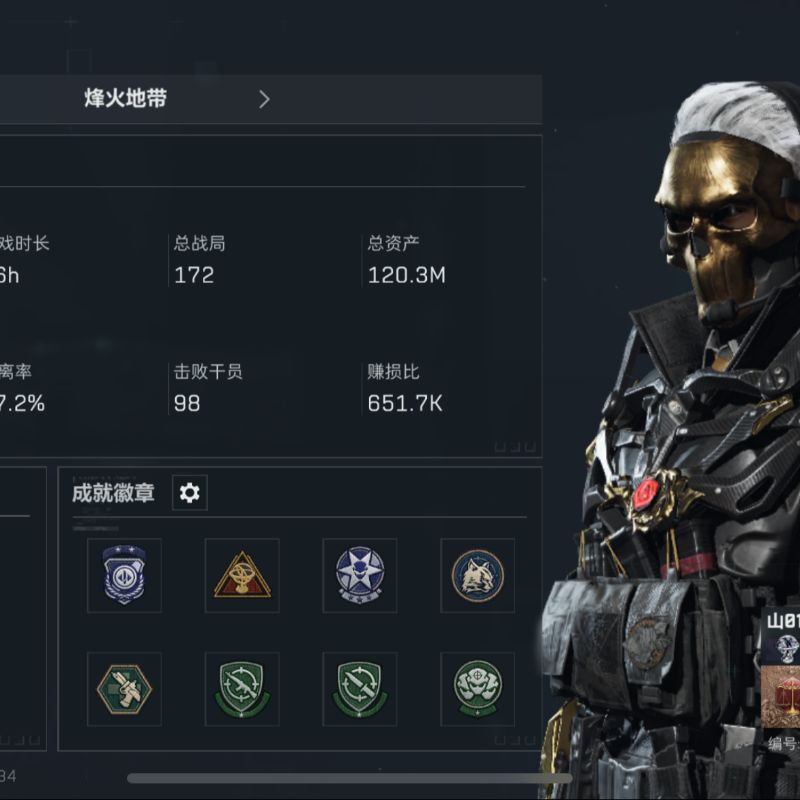Open the 成就徽章 gear settings icon
The height and width of the screenshot is (800, 800).
click(x=189, y=493)
